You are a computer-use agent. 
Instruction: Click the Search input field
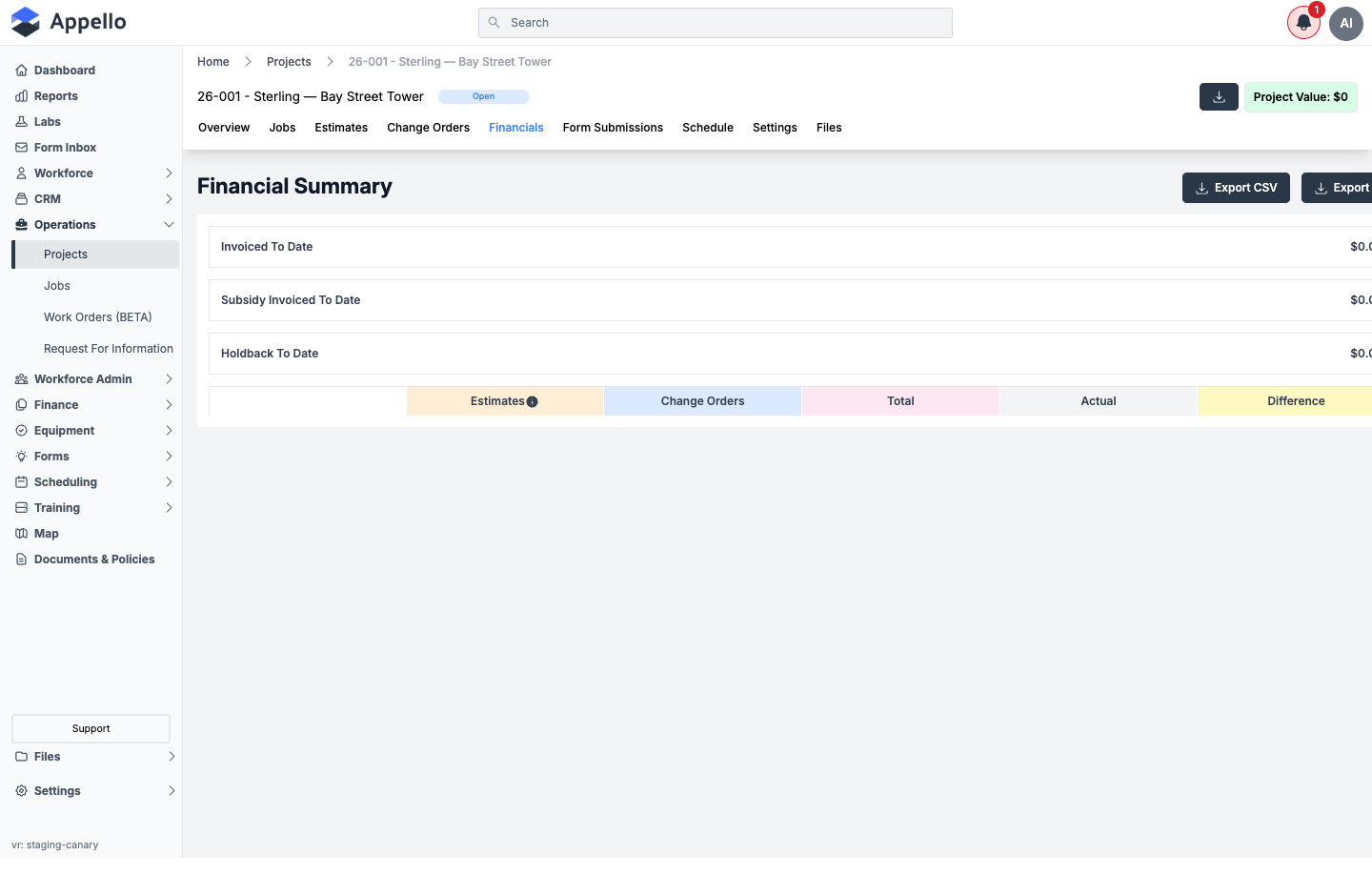[x=716, y=23]
